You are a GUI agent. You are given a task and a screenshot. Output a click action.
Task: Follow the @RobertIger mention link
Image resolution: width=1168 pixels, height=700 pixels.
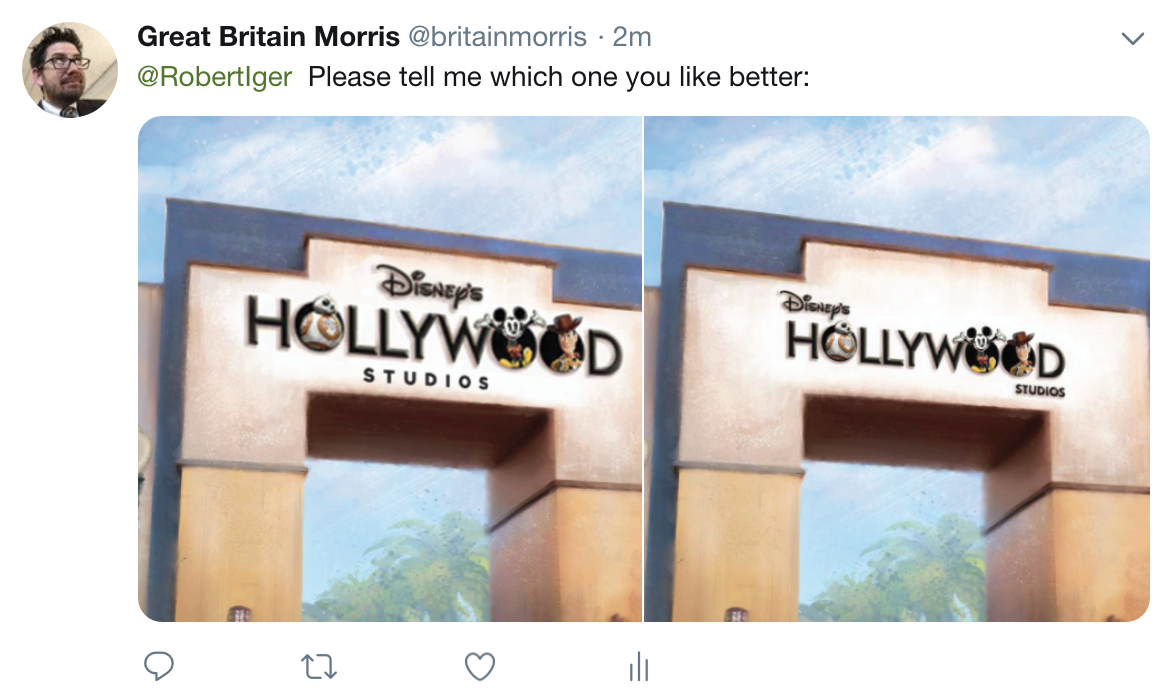pos(215,77)
